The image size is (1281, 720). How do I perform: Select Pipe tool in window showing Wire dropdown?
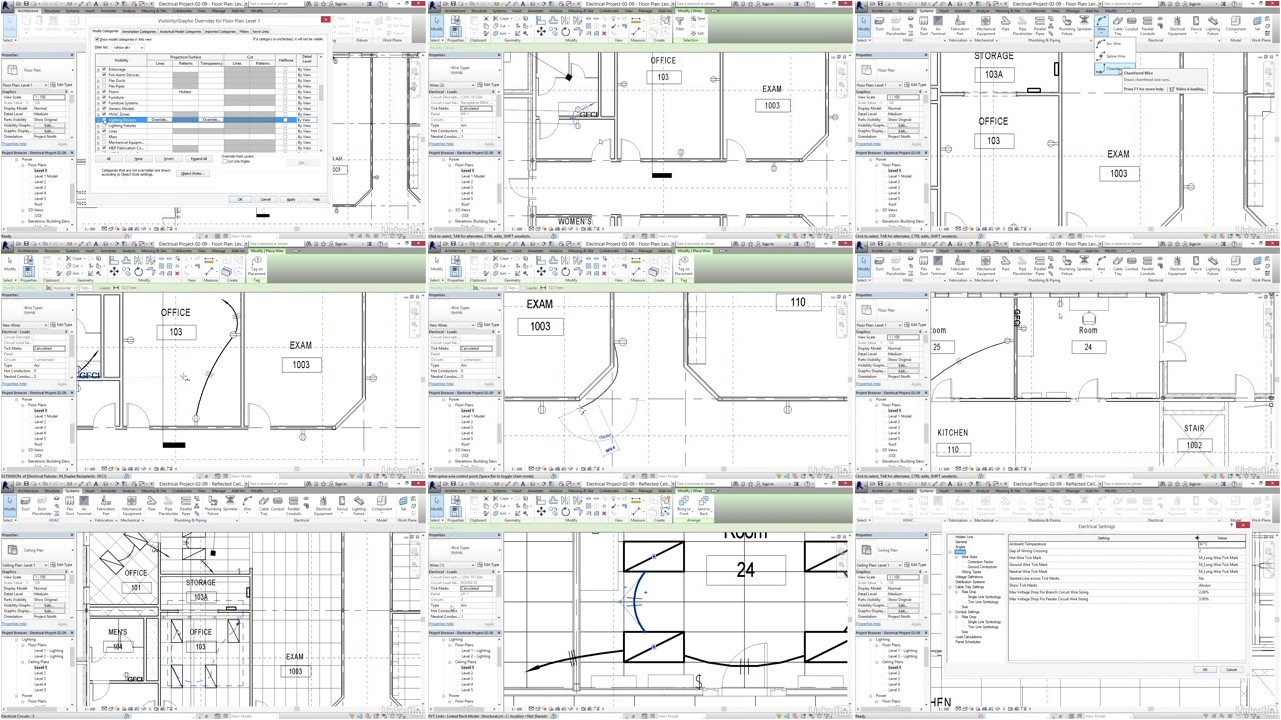pyautogui.click(x=1005, y=24)
